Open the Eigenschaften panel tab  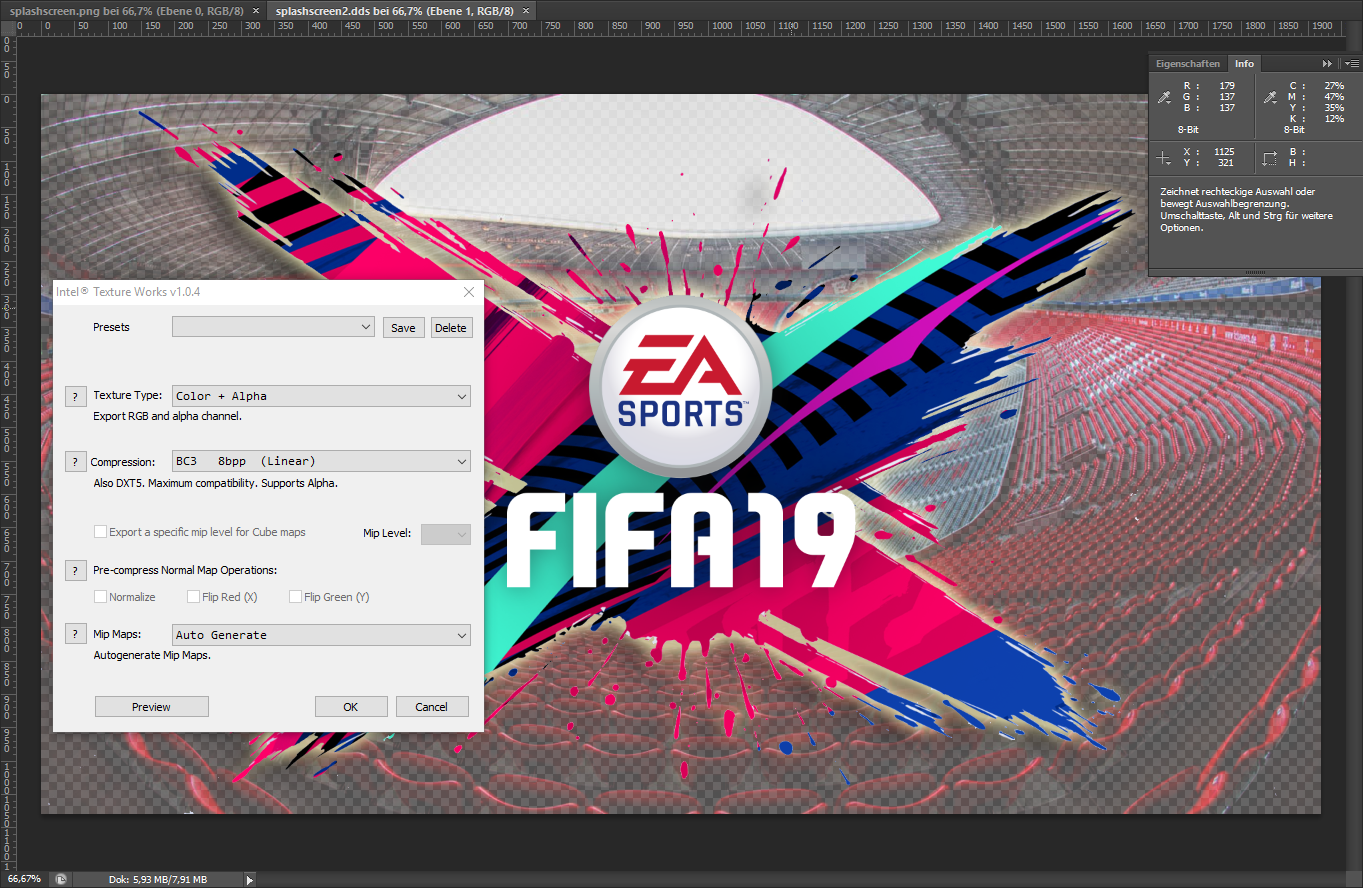[x=1188, y=63]
